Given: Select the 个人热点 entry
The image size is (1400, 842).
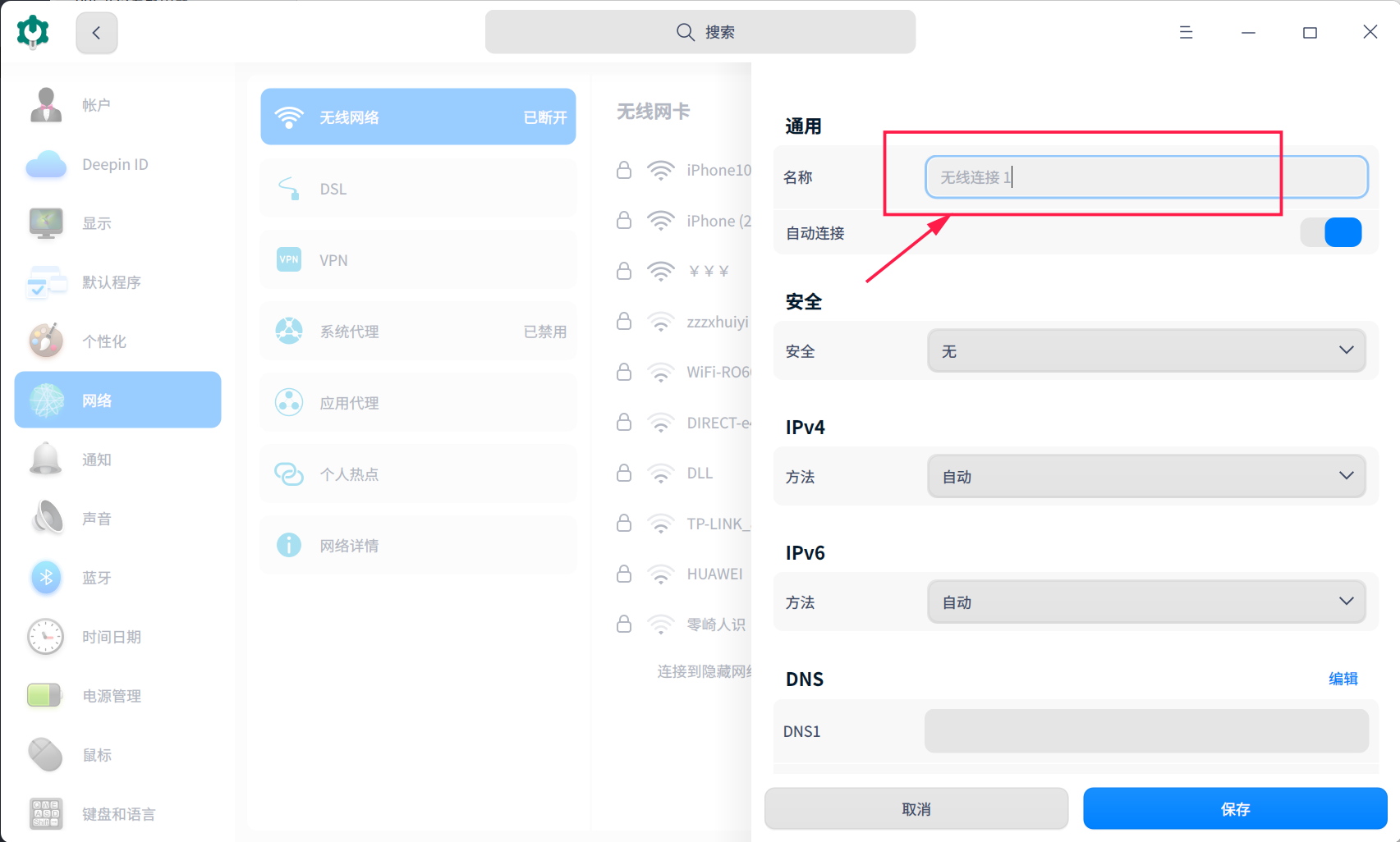Looking at the screenshot, I should coord(418,474).
